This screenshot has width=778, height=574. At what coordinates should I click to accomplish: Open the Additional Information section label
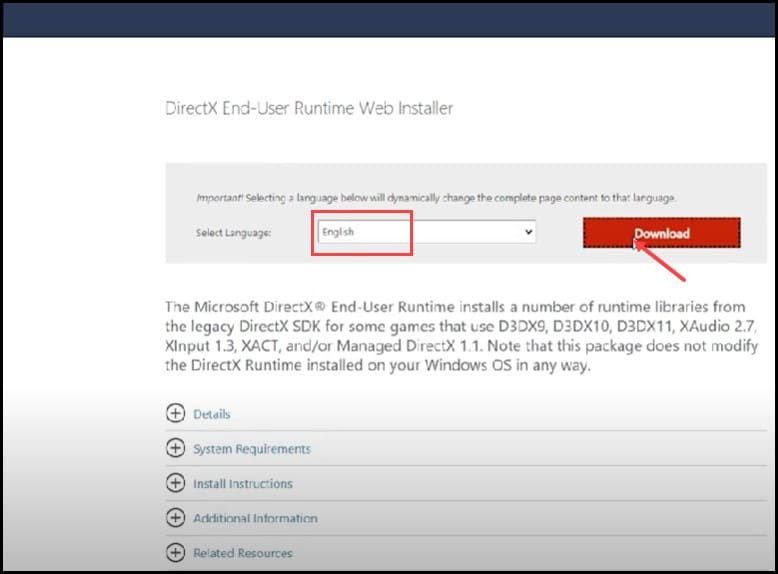(255, 518)
